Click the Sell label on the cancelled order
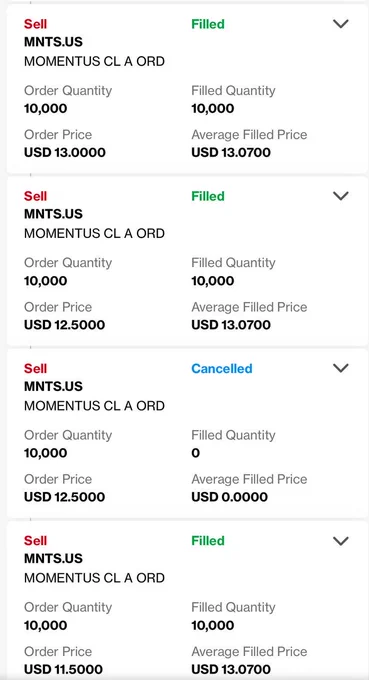369x680 pixels. coord(35,369)
